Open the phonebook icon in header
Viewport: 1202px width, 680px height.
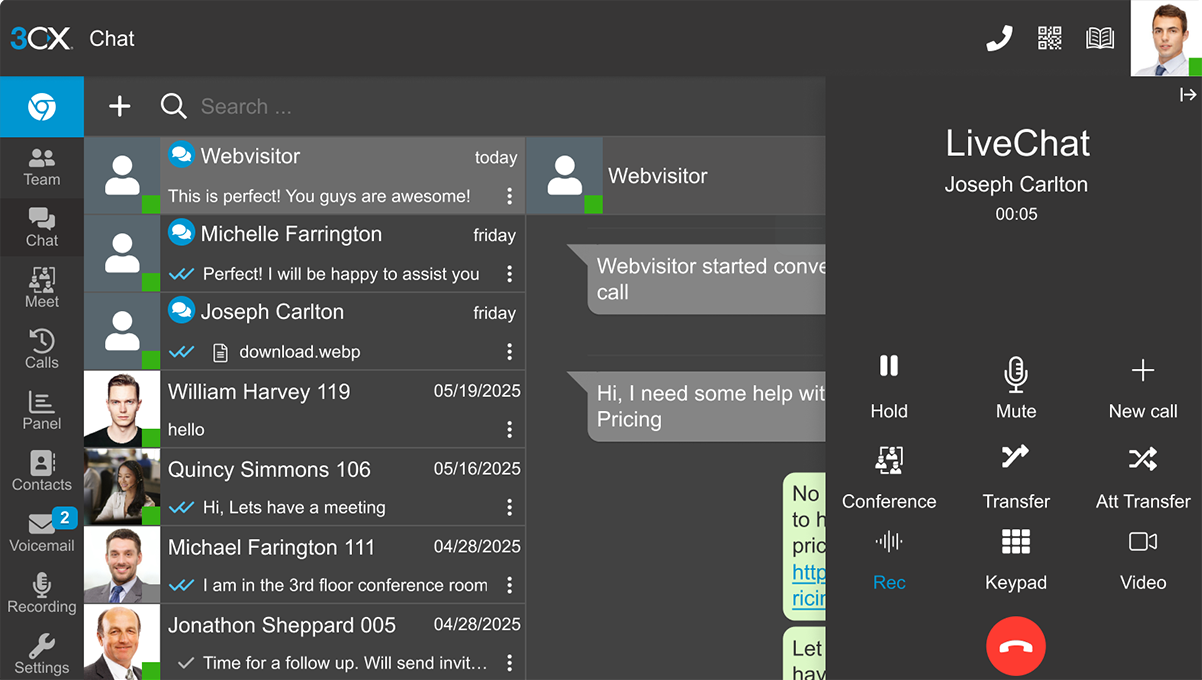[x=1100, y=39]
